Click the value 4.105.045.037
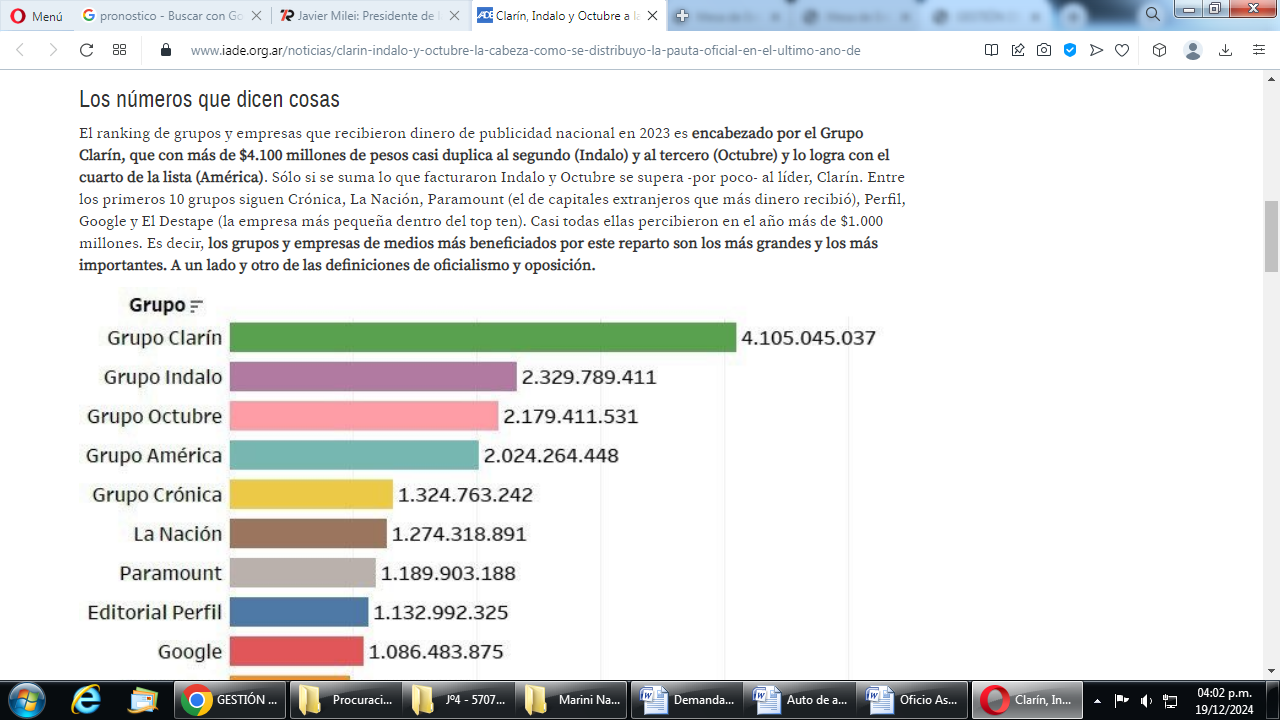The height and width of the screenshot is (720, 1280). point(808,338)
